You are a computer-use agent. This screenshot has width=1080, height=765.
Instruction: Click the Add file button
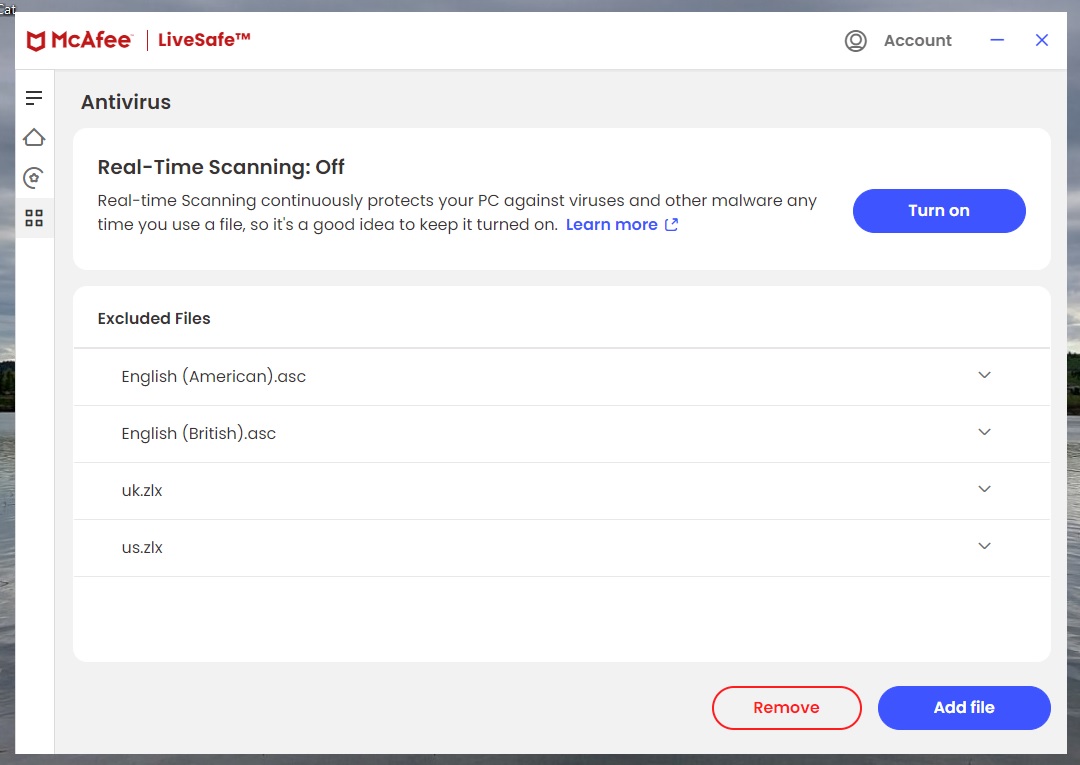[964, 707]
